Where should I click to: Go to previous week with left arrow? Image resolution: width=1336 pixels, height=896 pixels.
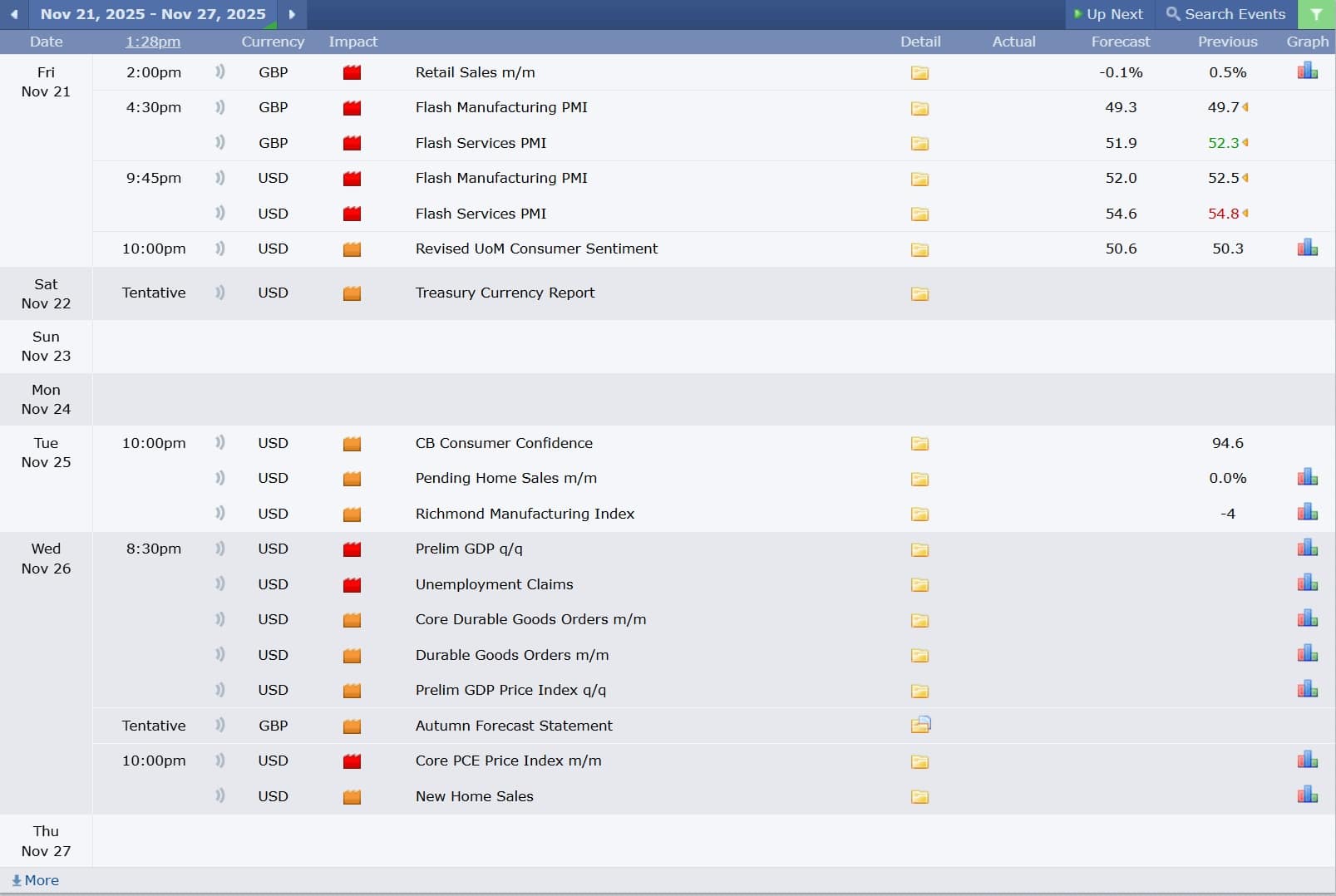[14, 14]
